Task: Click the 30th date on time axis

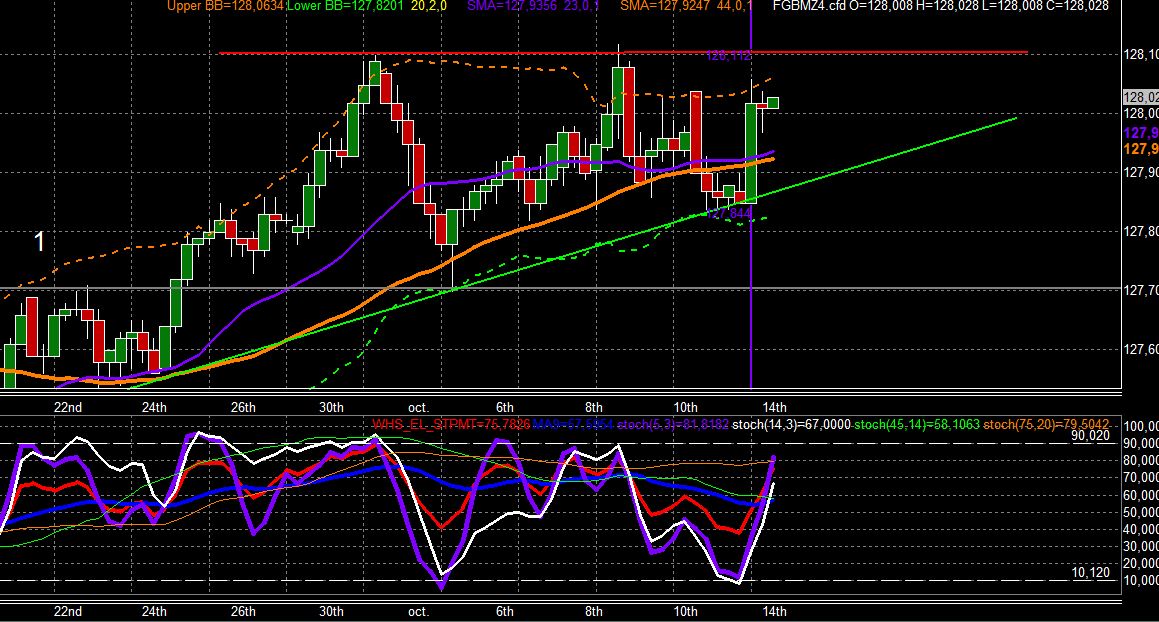Action: click(x=331, y=407)
